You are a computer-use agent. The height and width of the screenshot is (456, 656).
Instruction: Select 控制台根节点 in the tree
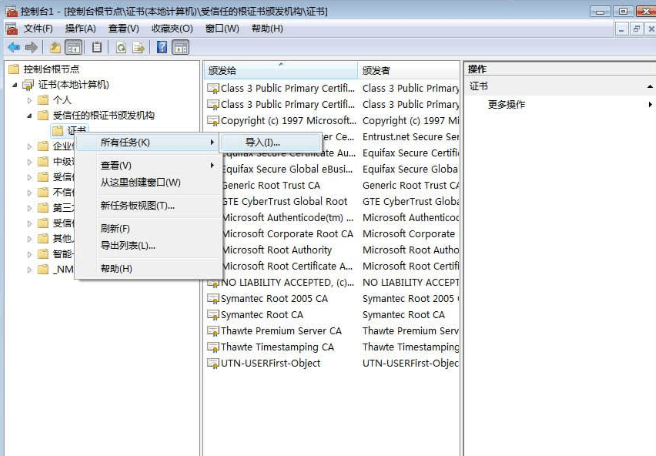51,69
